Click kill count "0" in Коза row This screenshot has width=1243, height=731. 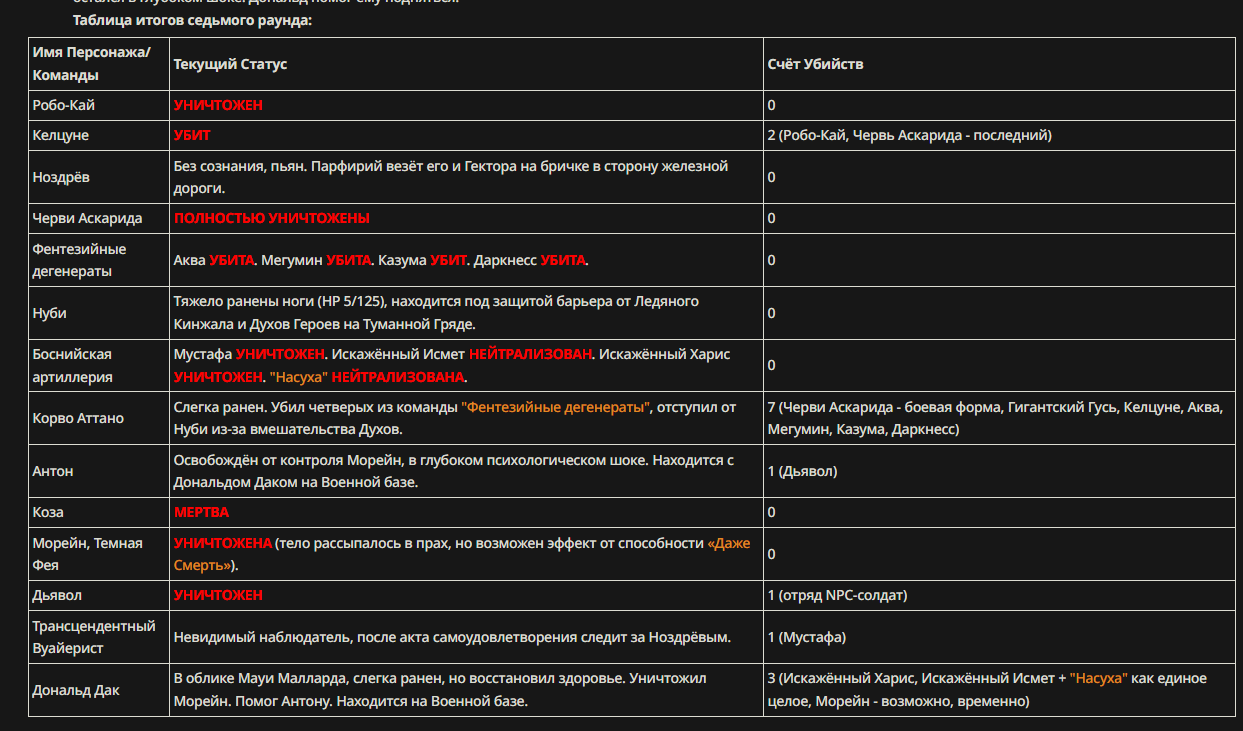(x=772, y=512)
